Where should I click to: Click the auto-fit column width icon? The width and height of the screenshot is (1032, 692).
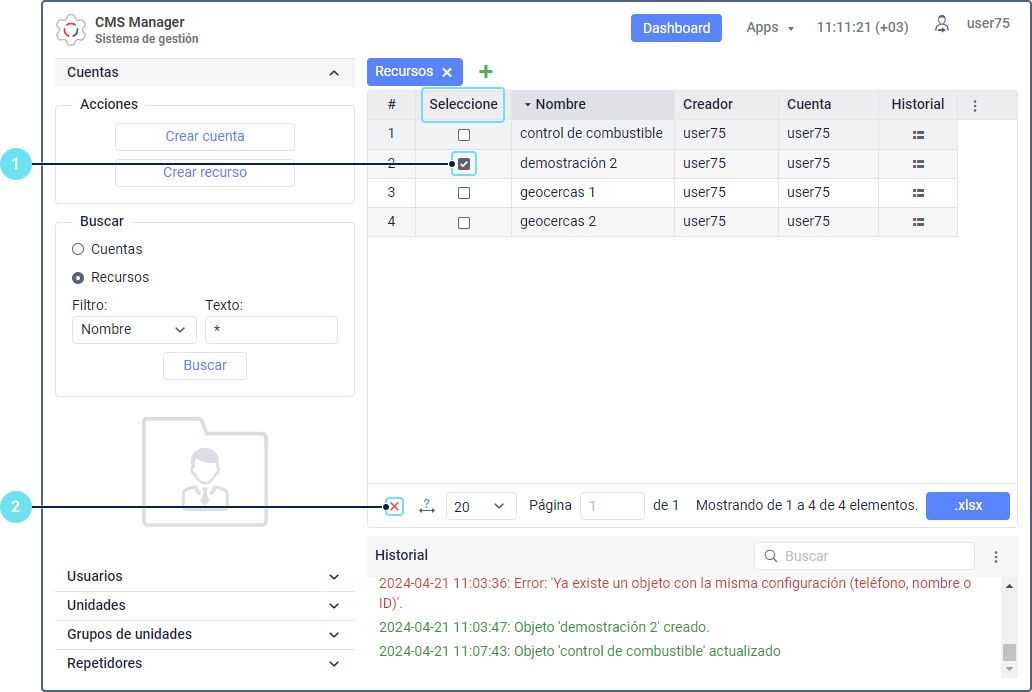[x=427, y=506]
